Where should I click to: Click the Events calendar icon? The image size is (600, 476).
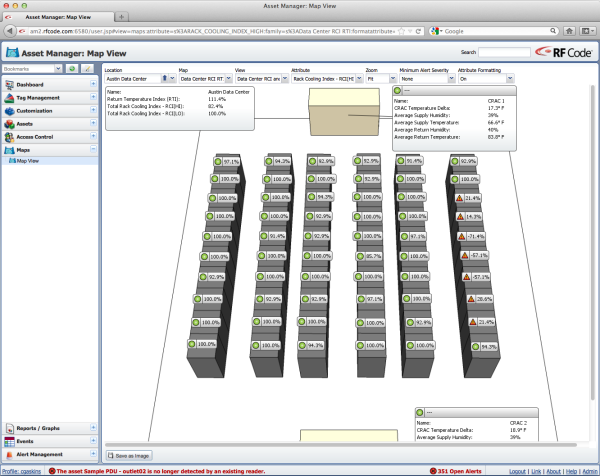9,441
